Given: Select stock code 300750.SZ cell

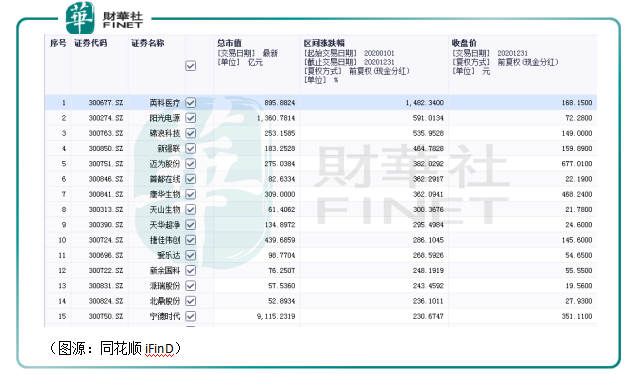Looking at the screenshot, I should click(x=106, y=316).
